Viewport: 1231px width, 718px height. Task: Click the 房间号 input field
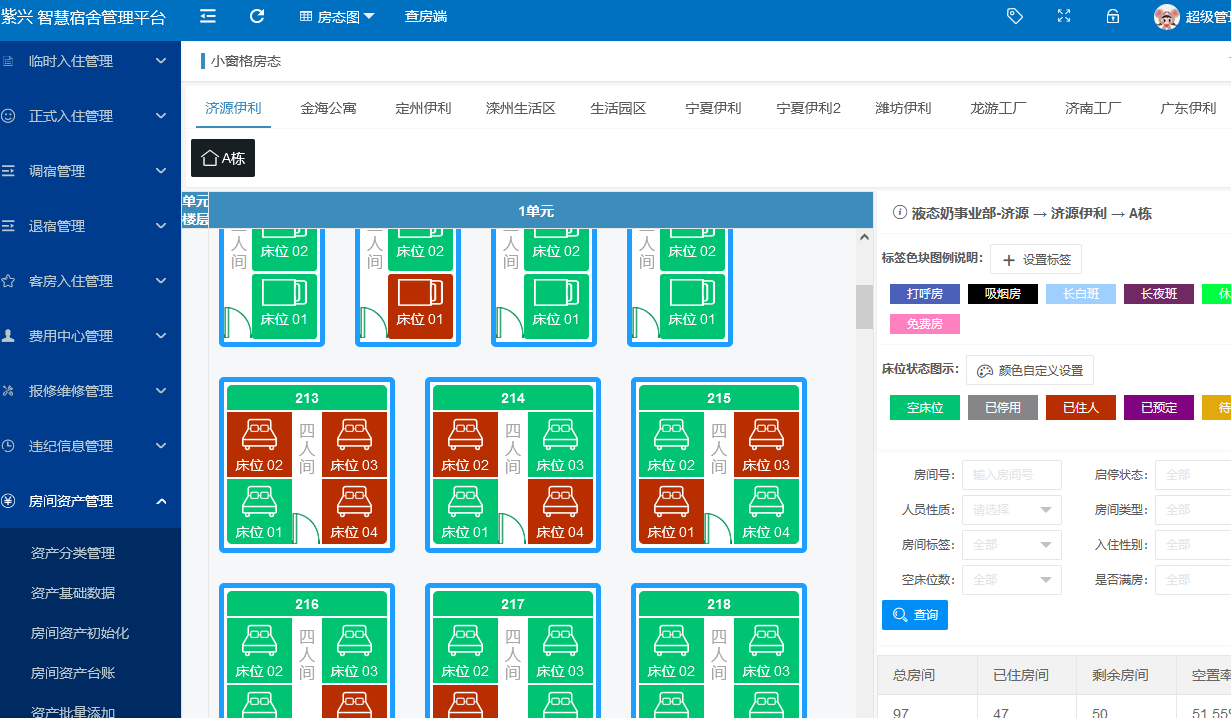coord(1011,475)
